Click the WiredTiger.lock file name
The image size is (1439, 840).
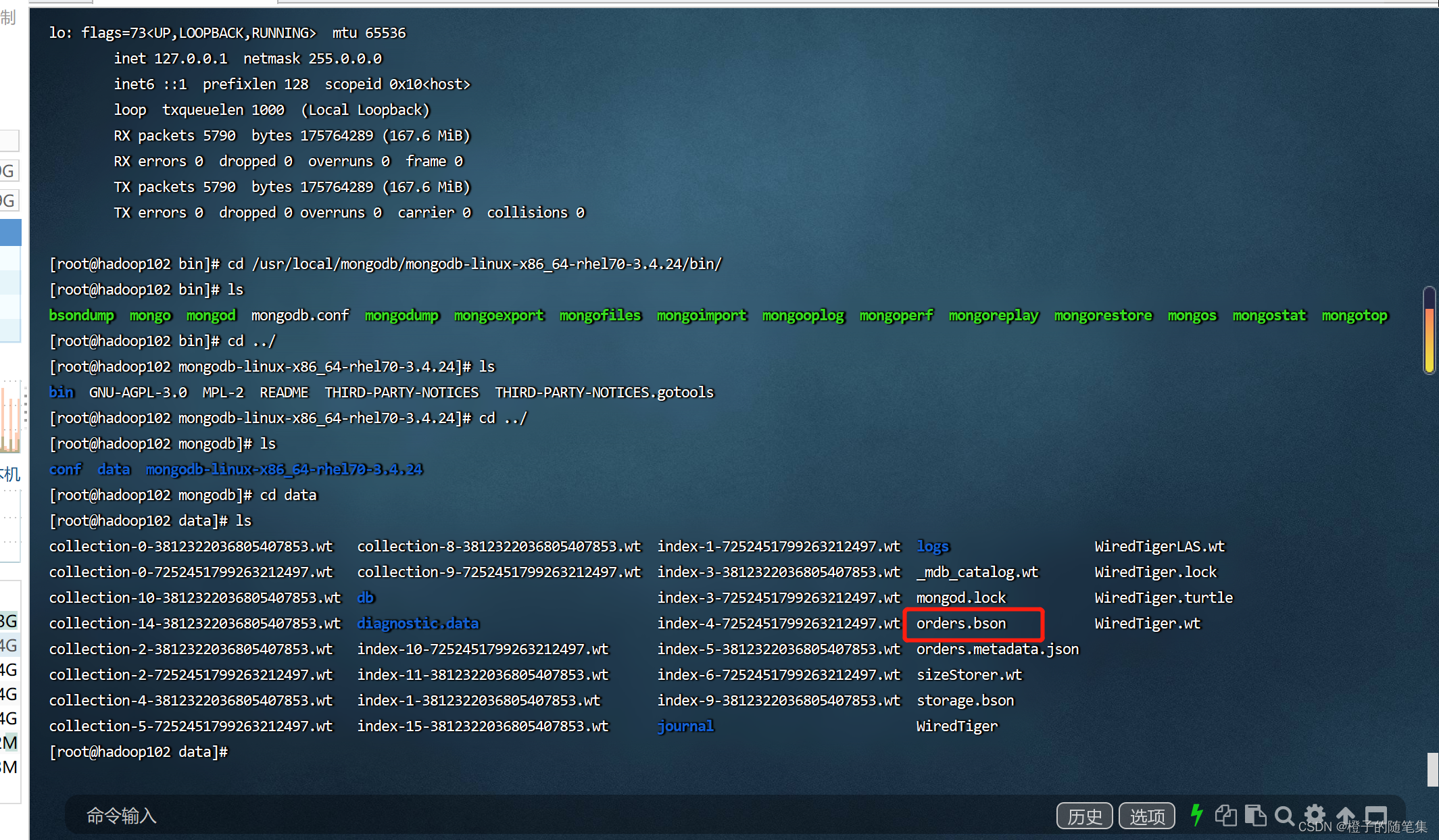click(x=1156, y=572)
